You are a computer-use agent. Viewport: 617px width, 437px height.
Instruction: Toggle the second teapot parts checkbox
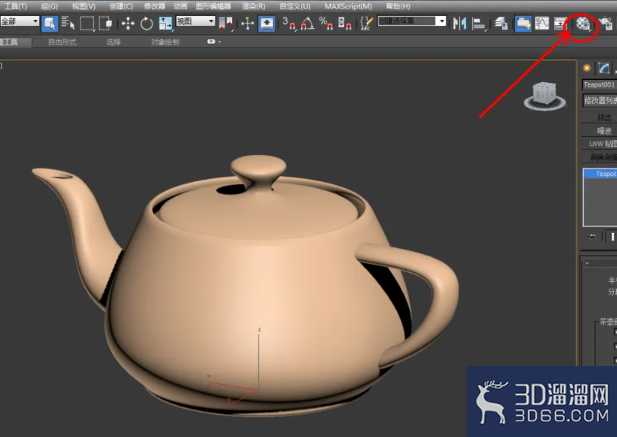click(x=615, y=346)
